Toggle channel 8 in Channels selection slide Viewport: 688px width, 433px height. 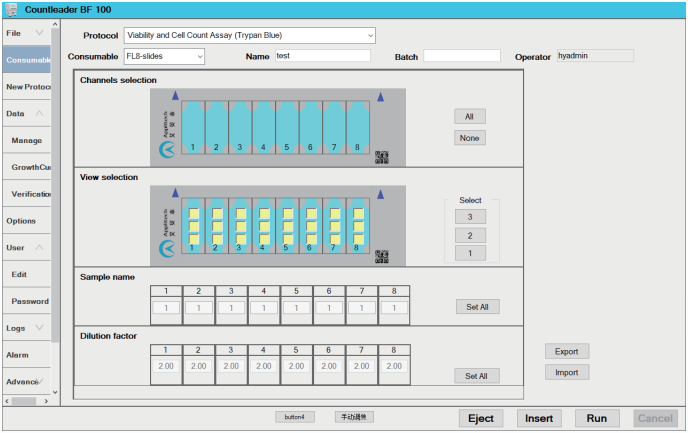click(x=358, y=127)
